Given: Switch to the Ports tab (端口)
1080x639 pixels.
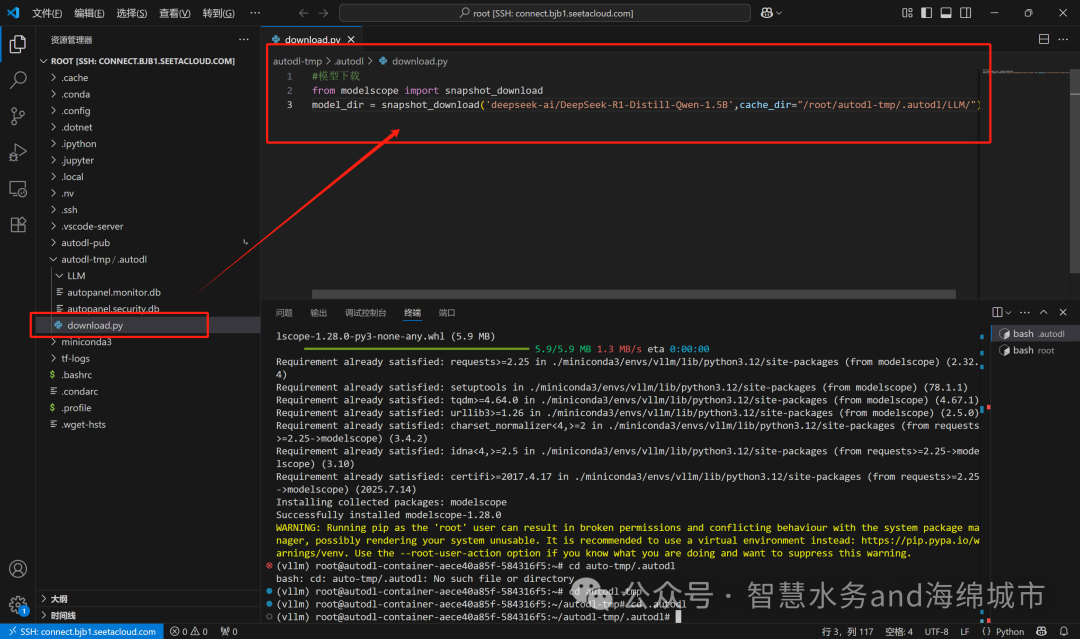Looking at the screenshot, I should click(x=447, y=313).
